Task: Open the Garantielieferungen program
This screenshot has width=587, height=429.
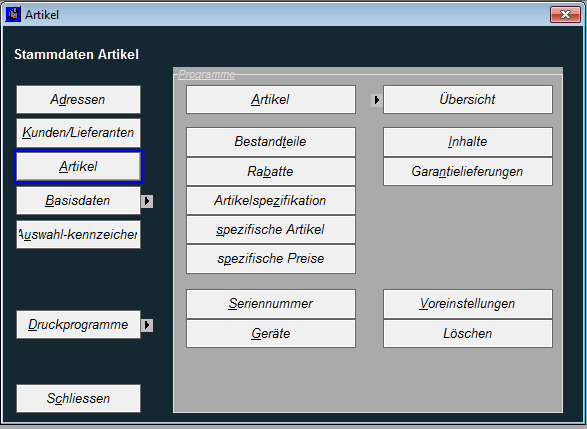Action: (x=468, y=171)
